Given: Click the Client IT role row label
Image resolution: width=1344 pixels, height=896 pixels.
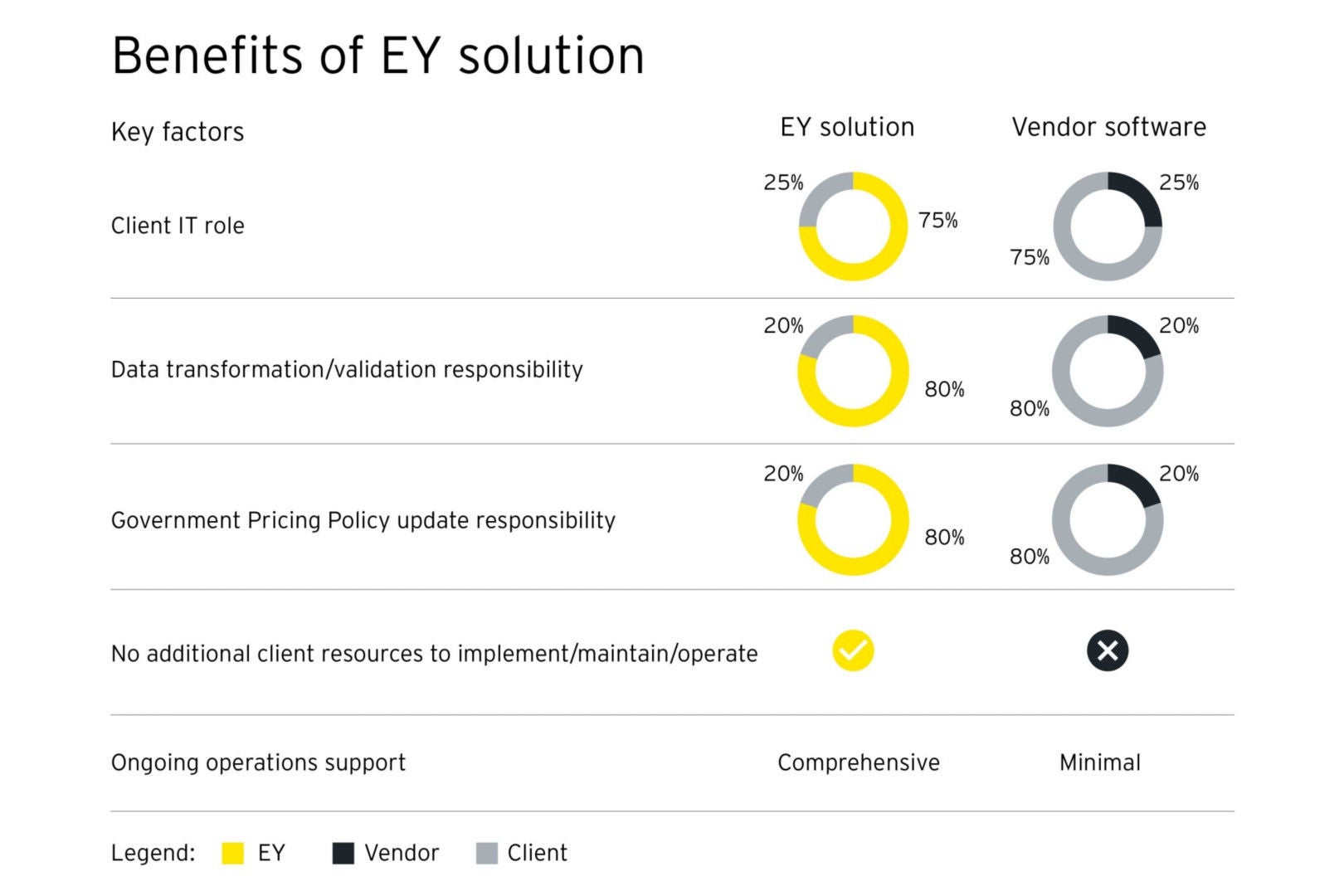Looking at the screenshot, I should [x=178, y=226].
